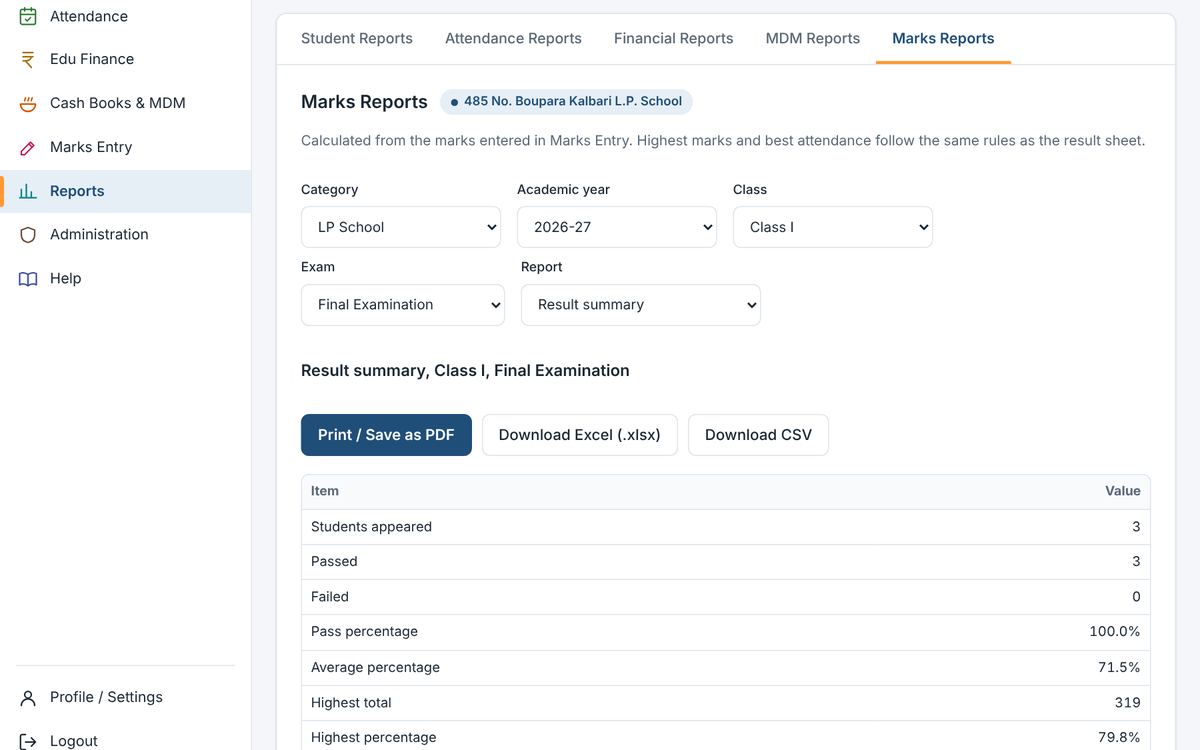
Task: Click the Logout arrow icon
Action: click(28, 741)
